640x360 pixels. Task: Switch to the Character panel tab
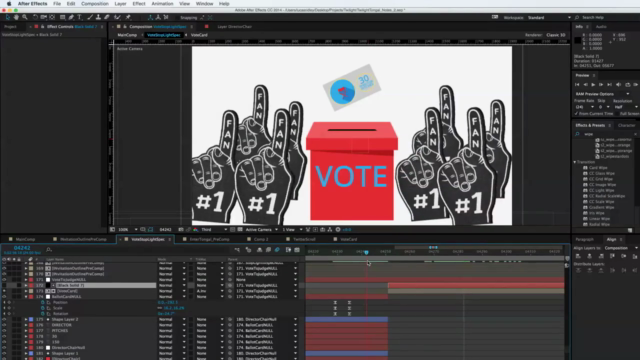pyautogui.click(x=626, y=125)
